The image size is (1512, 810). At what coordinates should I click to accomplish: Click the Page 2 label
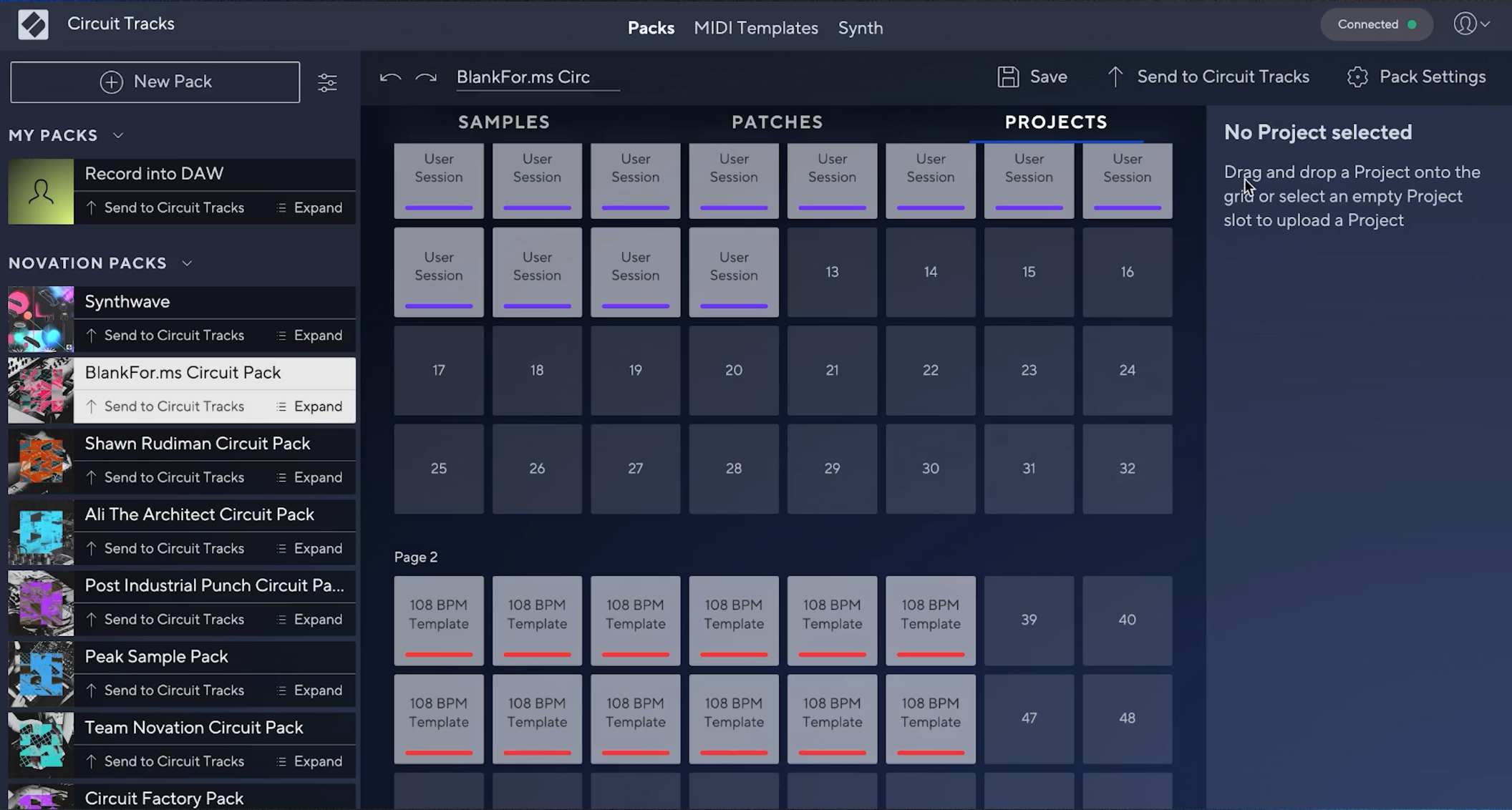point(416,557)
